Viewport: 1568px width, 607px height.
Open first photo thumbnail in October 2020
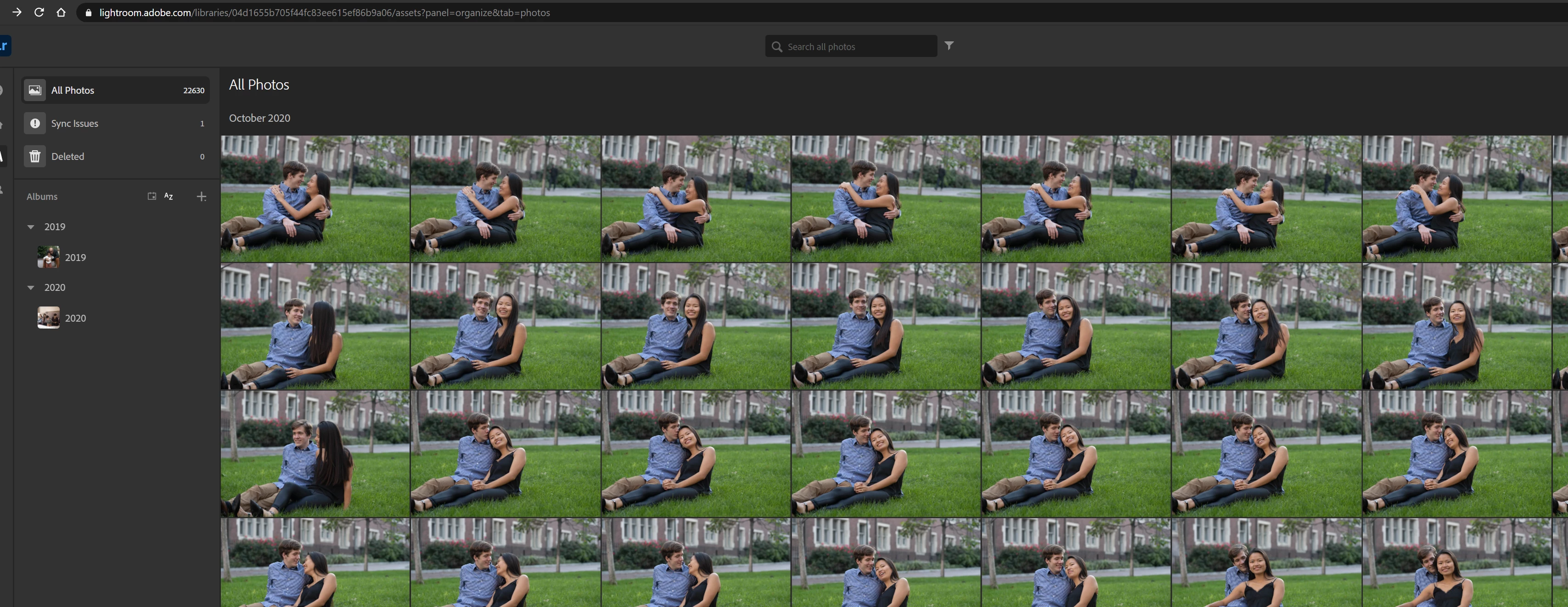[315, 199]
